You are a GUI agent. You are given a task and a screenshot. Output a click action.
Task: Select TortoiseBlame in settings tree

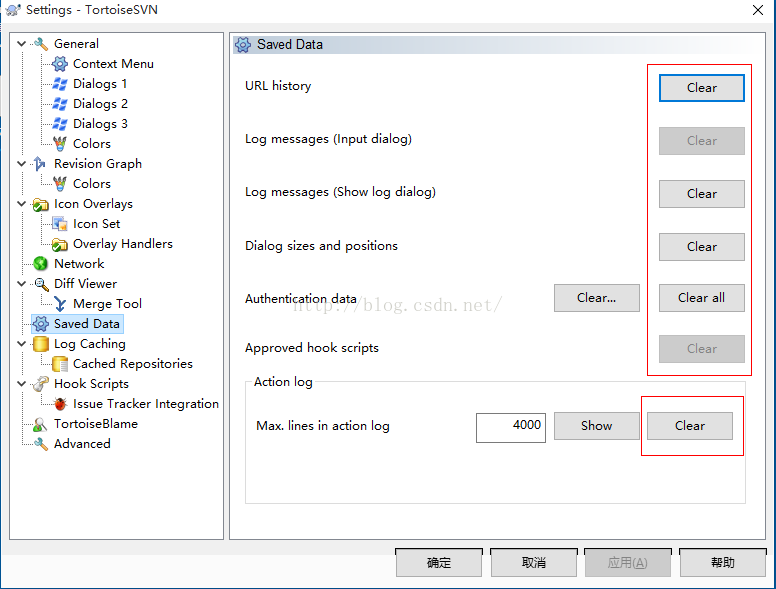[96, 424]
